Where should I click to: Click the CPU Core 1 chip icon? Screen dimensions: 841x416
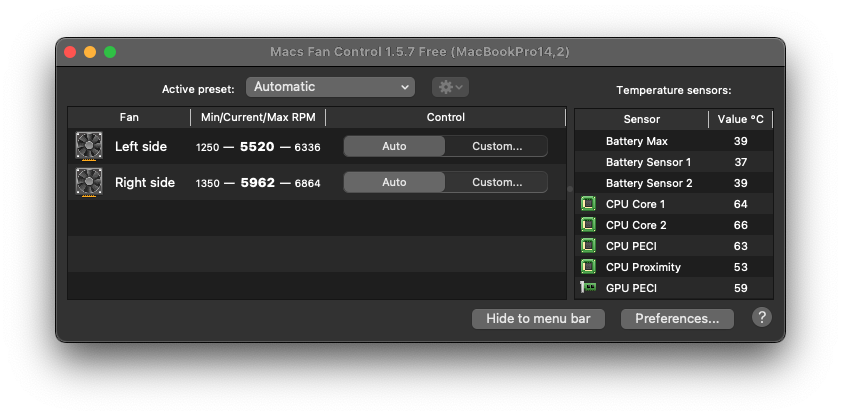588,204
